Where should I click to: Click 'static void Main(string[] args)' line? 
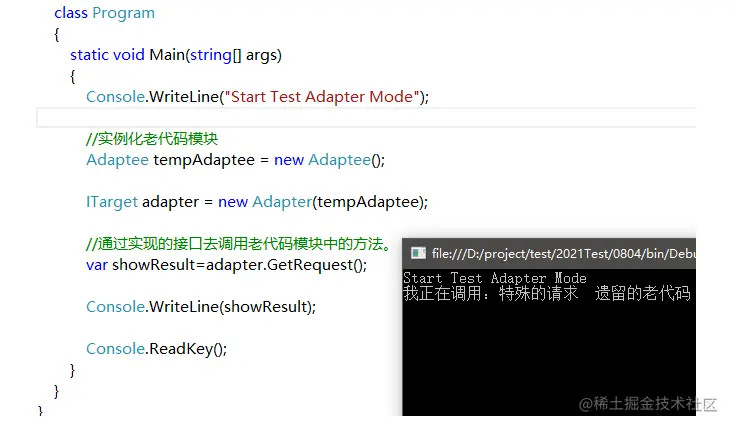176,55
